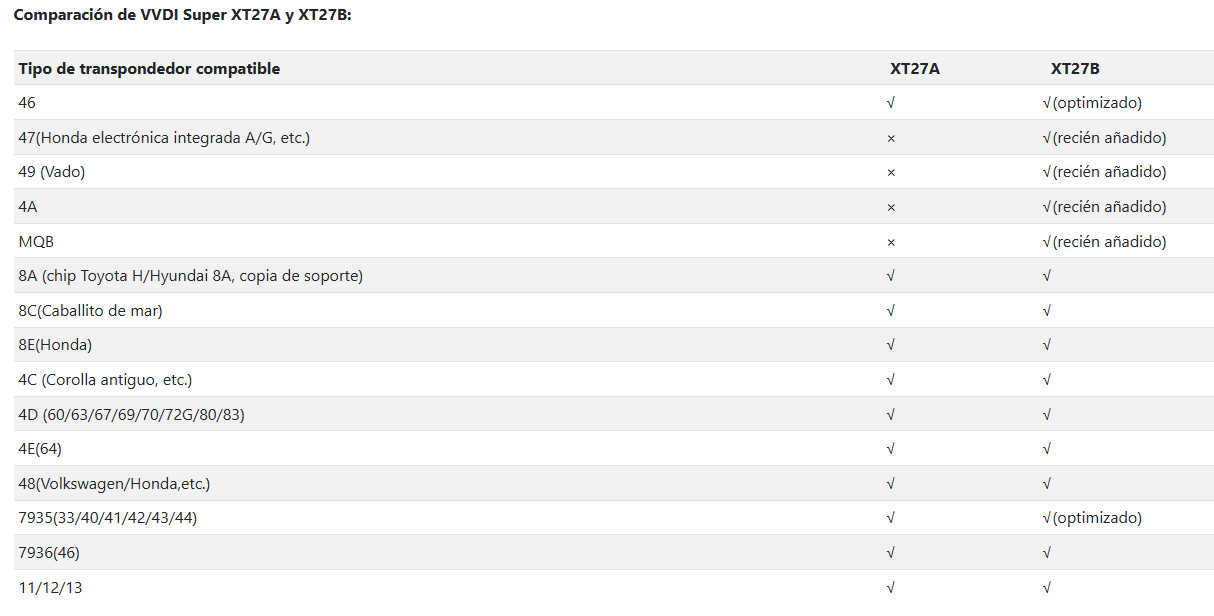
Task: Click the '4C (Corolla antiguo, etc.)' row label
Action: [105, 380]
